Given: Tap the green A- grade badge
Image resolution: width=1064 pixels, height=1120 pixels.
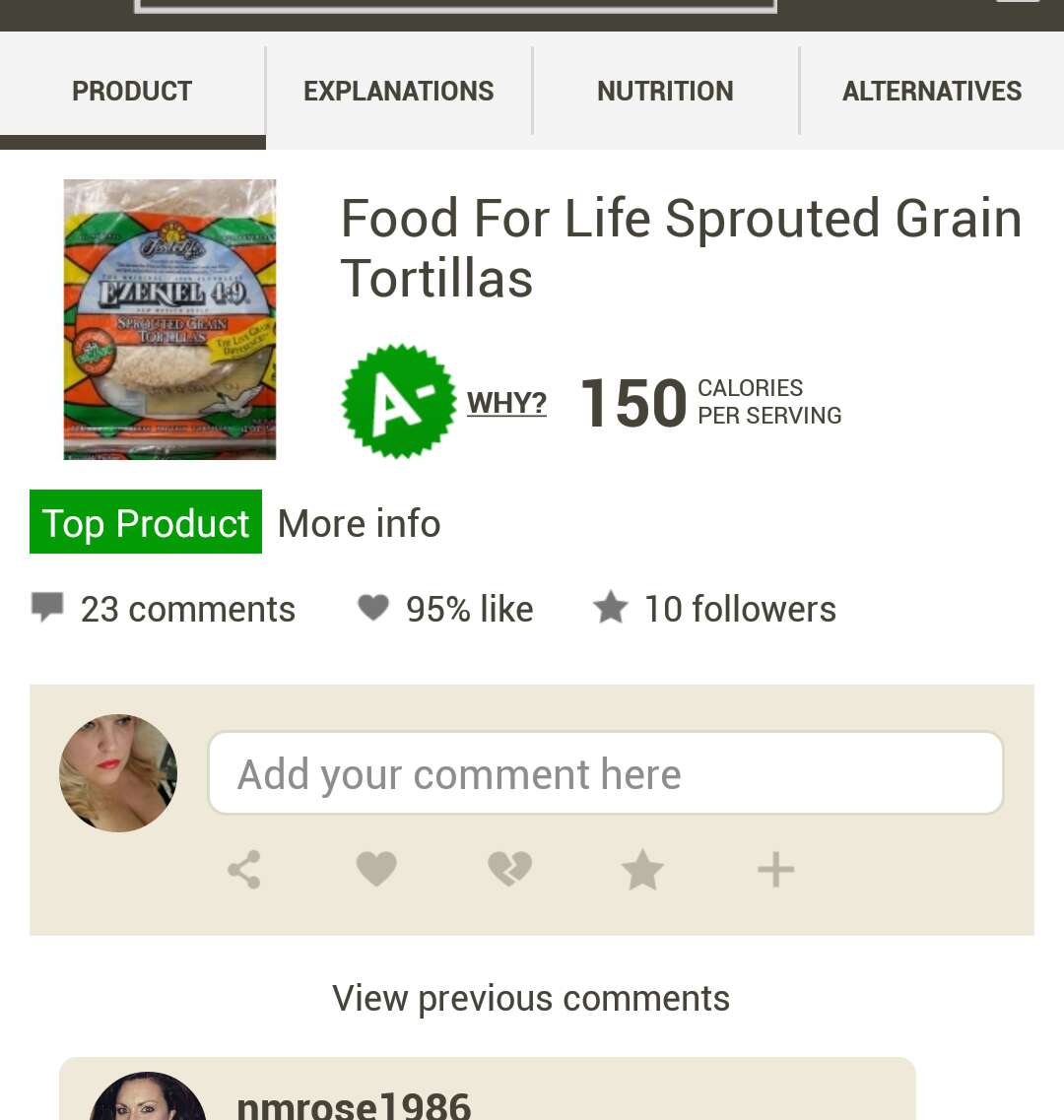Looking at the screenshot, I should point(399,402).
